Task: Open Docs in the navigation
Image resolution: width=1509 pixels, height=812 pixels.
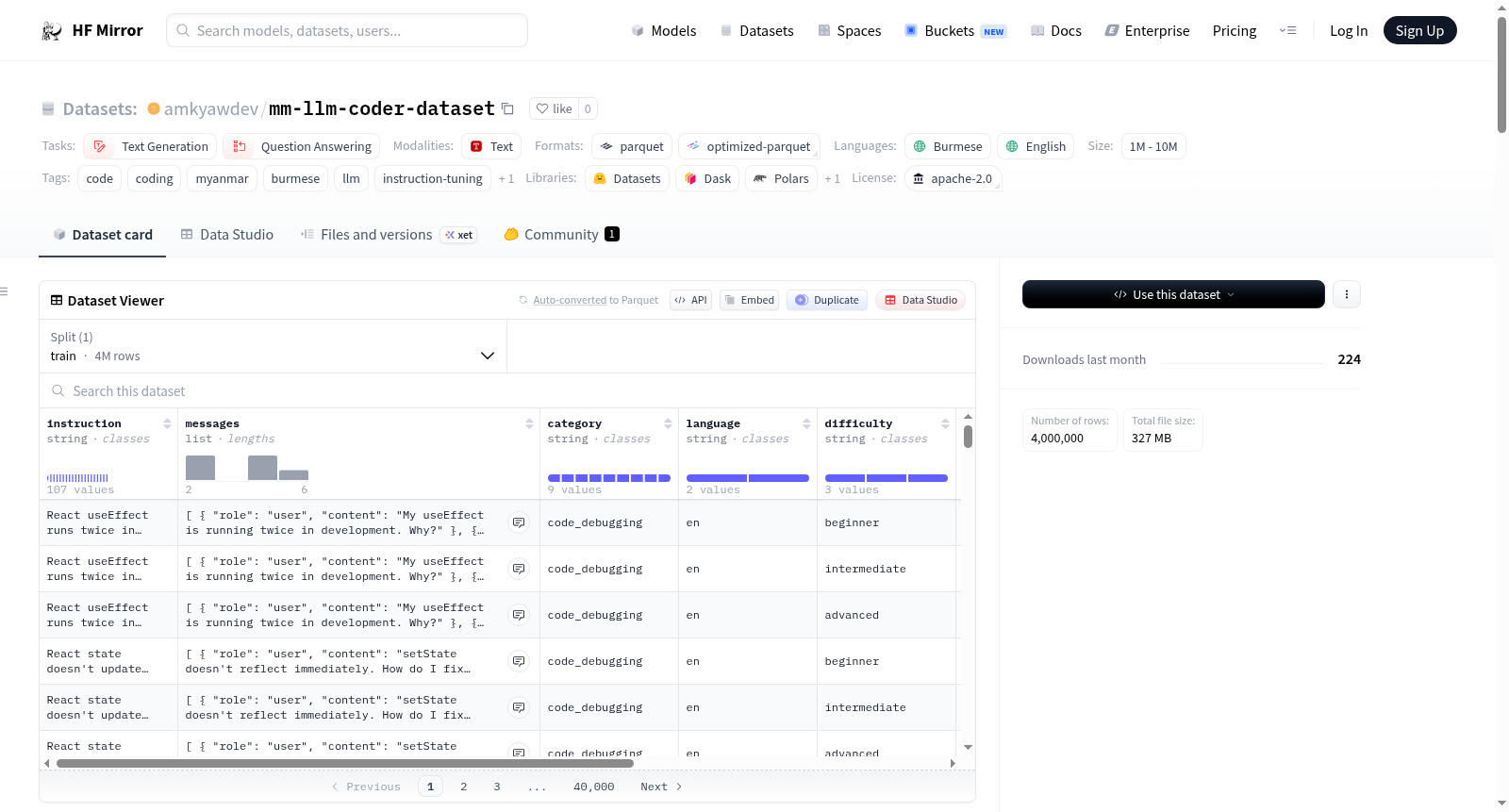Action: pyautogui.click(x=1056, y=31)
